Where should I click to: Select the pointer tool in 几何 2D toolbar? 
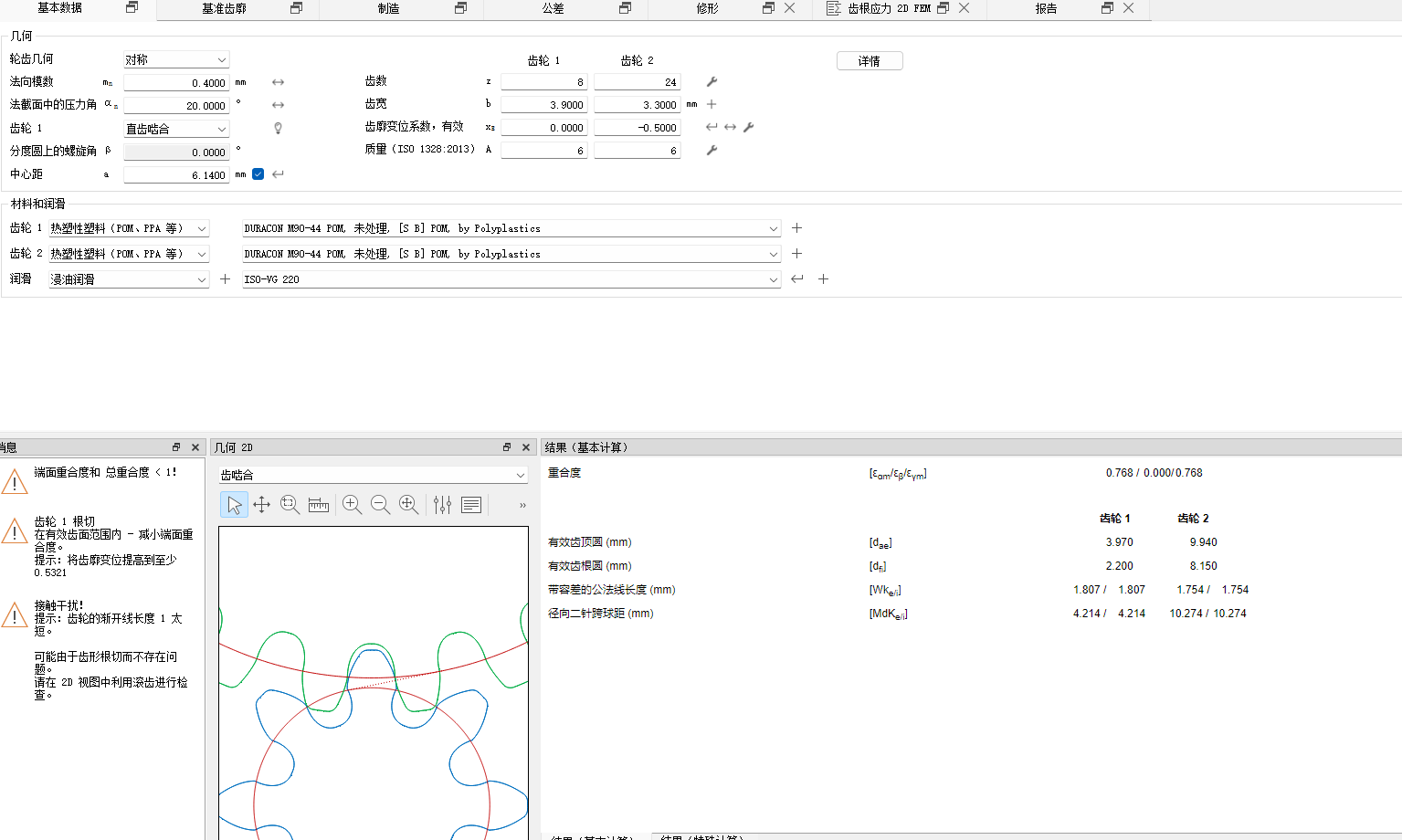tap(234, 505)
